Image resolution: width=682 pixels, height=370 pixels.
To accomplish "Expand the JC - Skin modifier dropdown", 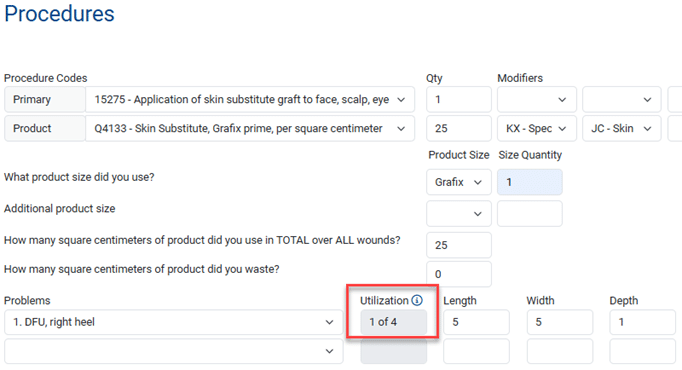I will click(x=622, y=129).
